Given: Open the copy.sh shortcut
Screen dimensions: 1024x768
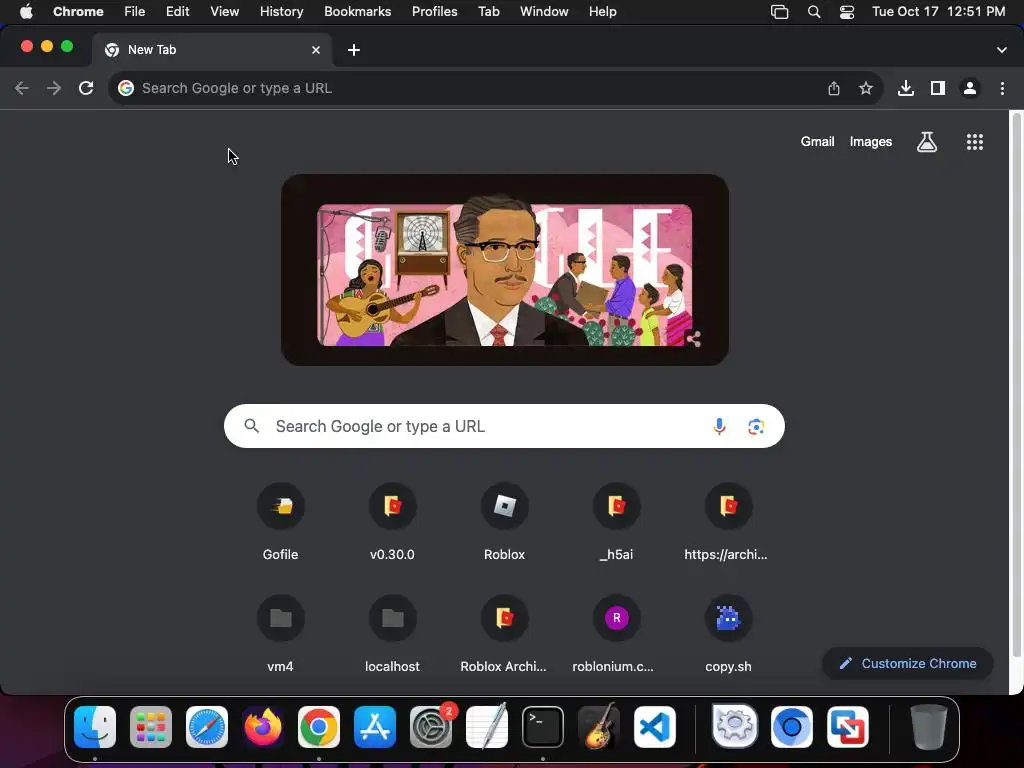Looking at the screenshot, I should (x=728, y=635).
